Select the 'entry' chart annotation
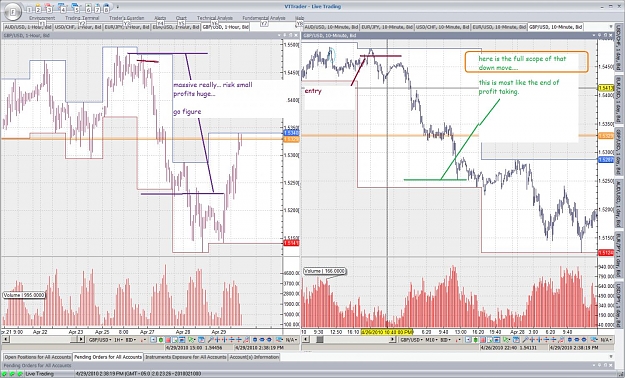 point(313,91)
